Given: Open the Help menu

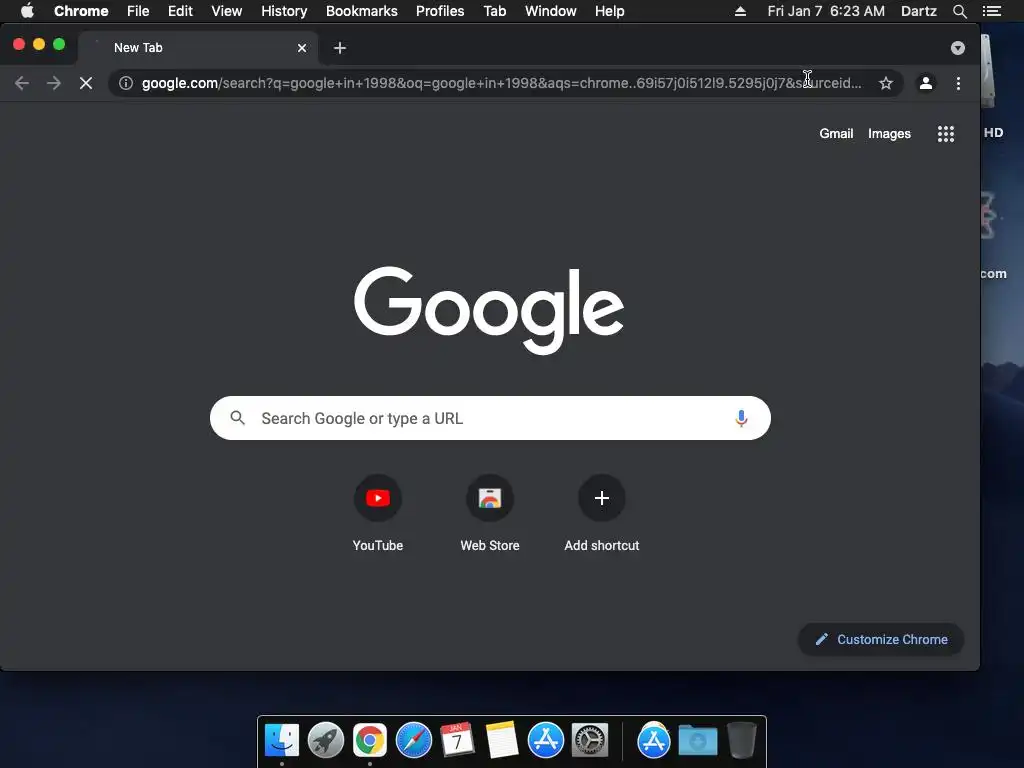Looking at the screenshot, I should 609,11.
